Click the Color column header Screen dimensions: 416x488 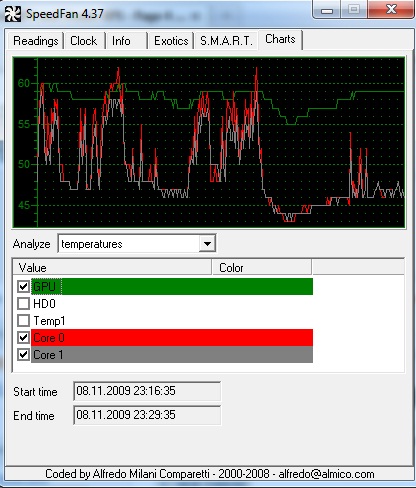262,268
